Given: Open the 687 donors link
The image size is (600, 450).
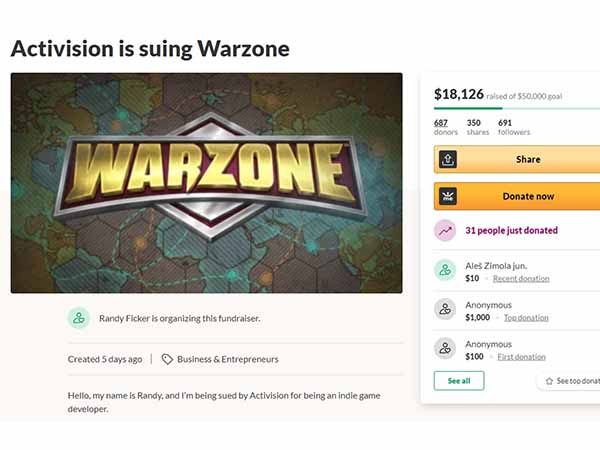Looking at the screenshot, I should tap(440, 127).
